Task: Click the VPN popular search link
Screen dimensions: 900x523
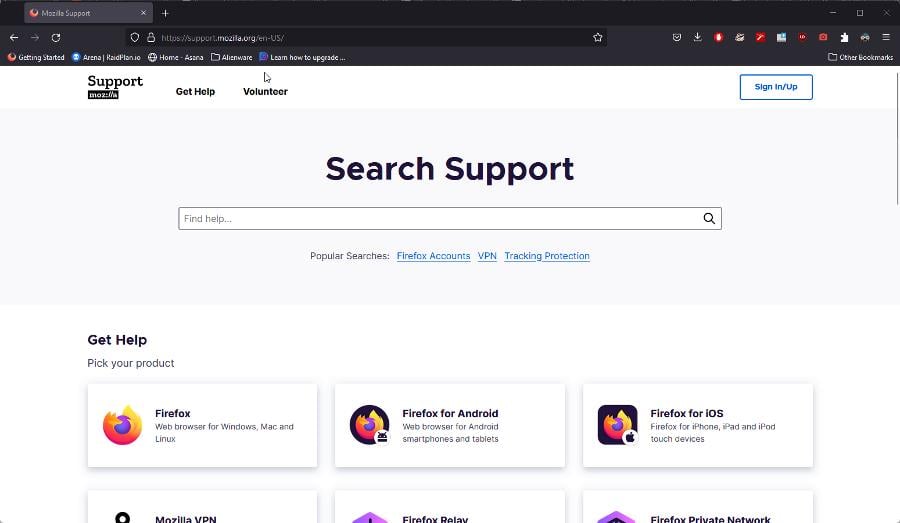Action: [x=487, y=256]
